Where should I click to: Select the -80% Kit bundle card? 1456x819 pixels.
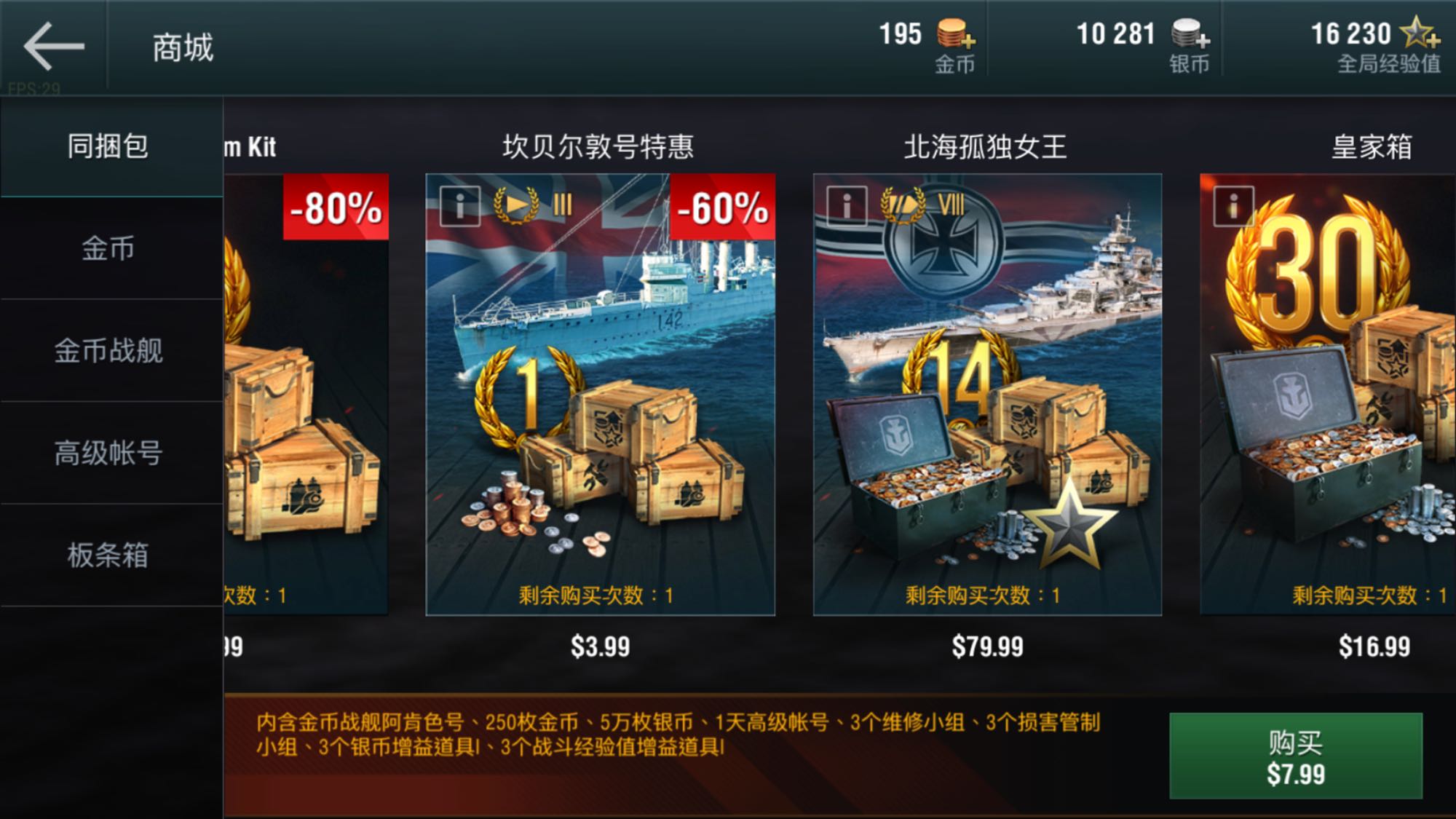(x=306, y=395)
